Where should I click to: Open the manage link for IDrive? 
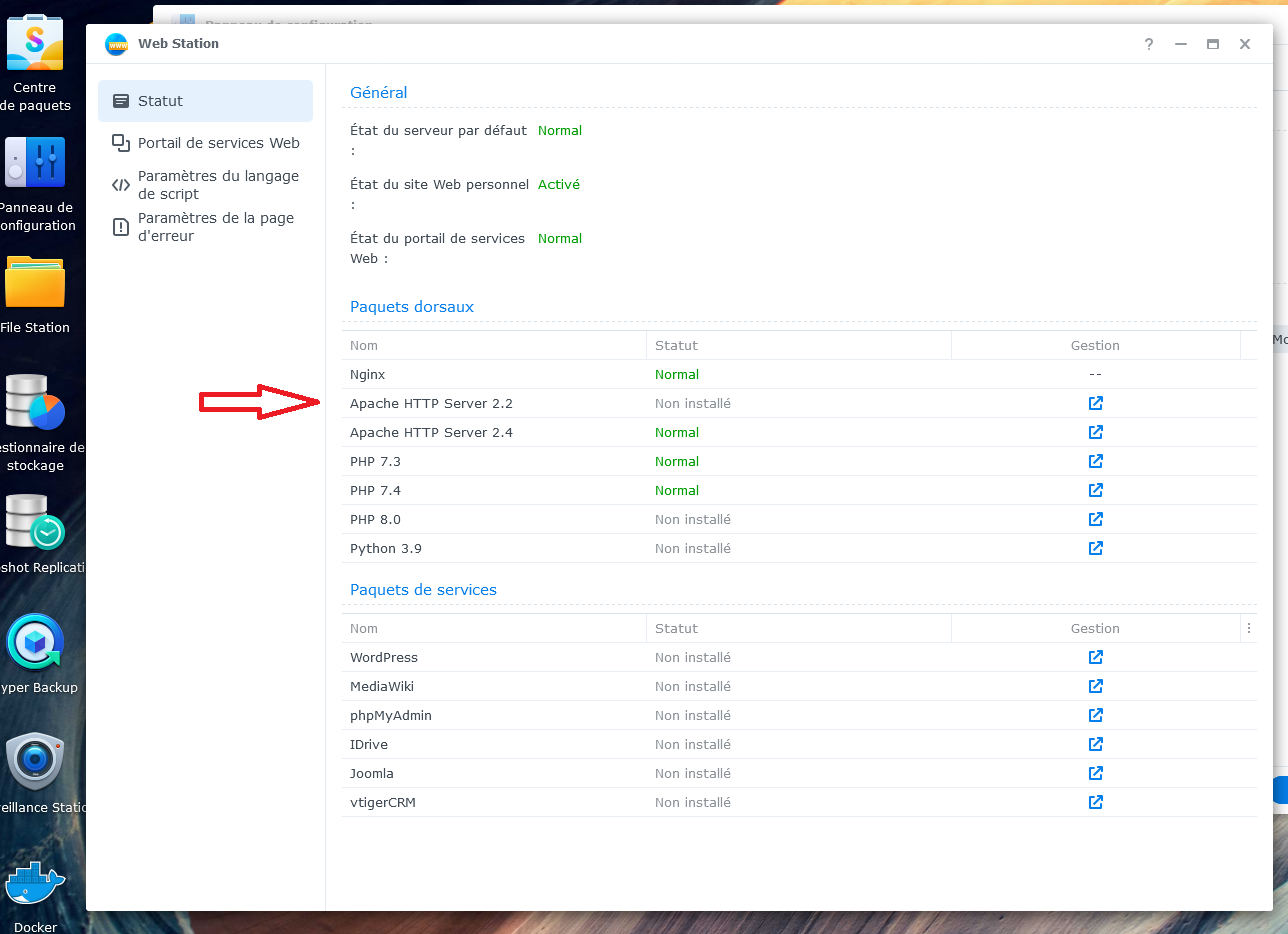pyautogui.click(x=1095, y=744)
